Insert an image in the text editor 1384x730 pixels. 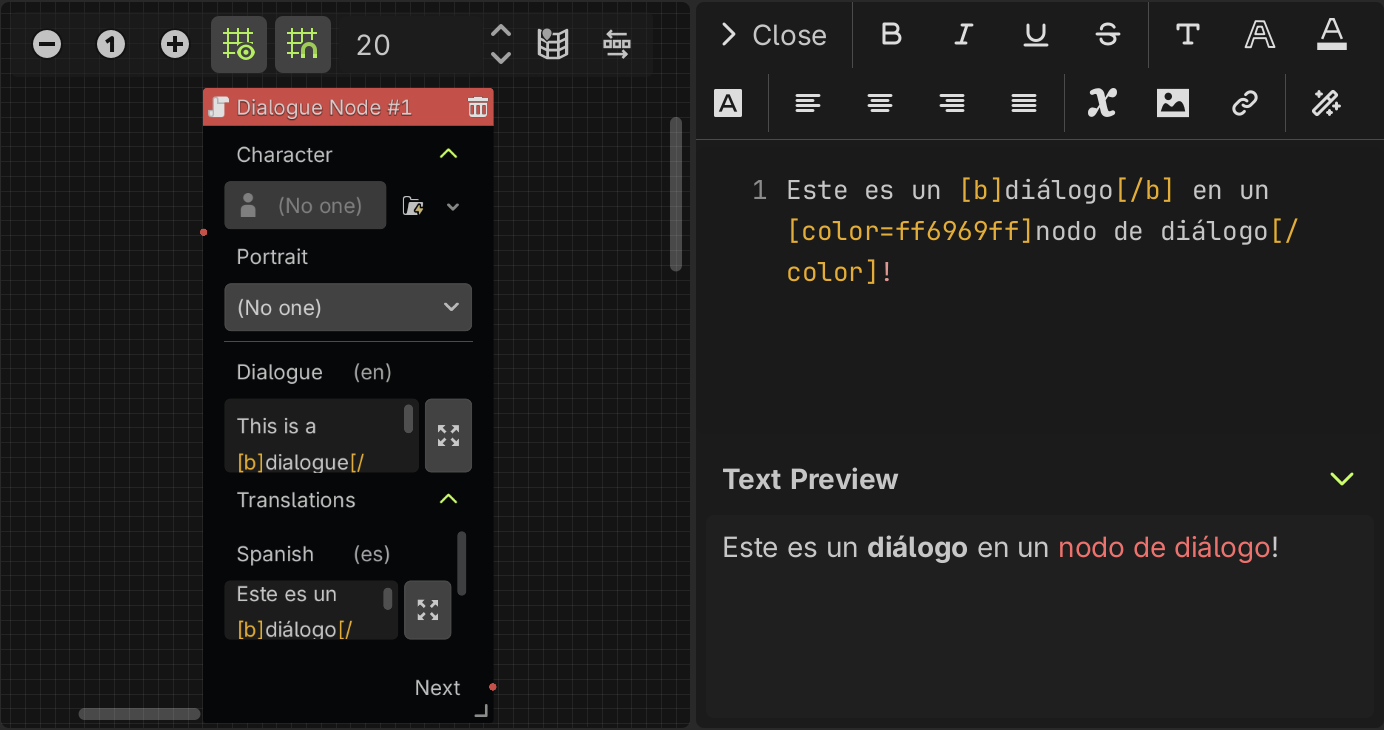tap(1172, 103)
